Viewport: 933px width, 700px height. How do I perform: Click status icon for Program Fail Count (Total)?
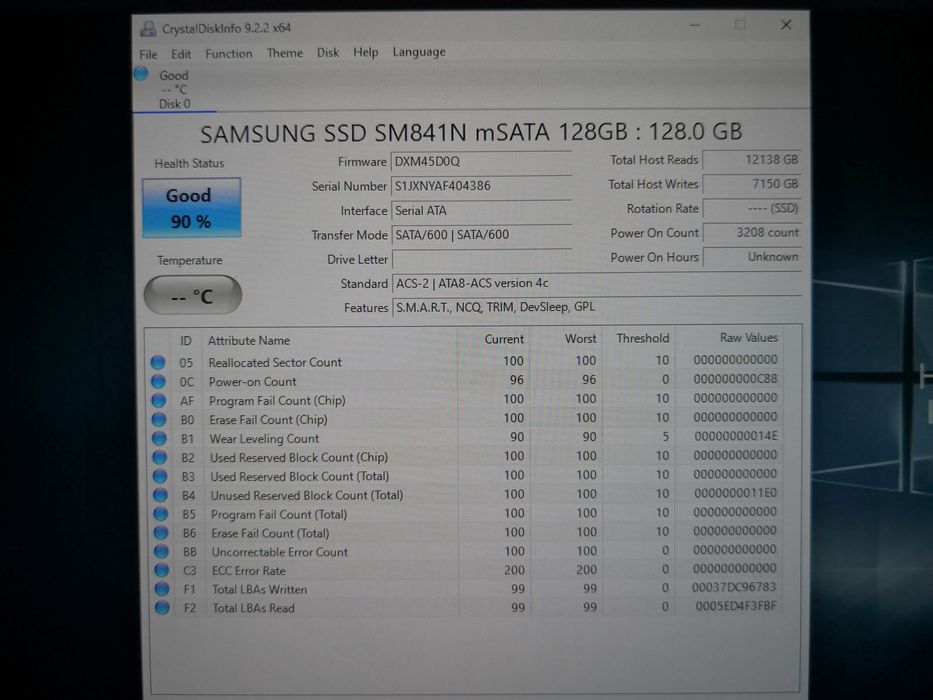pyautogui.click(x=161, y=514)
